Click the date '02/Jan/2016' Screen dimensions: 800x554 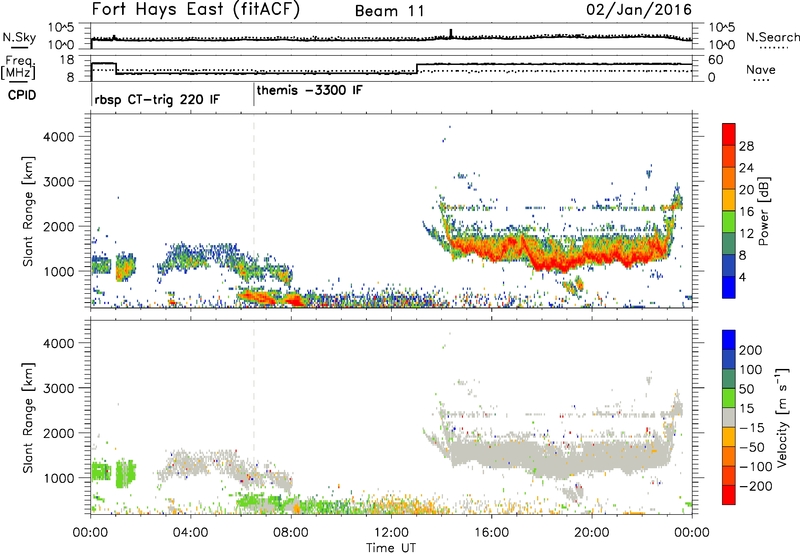point(639,10)
